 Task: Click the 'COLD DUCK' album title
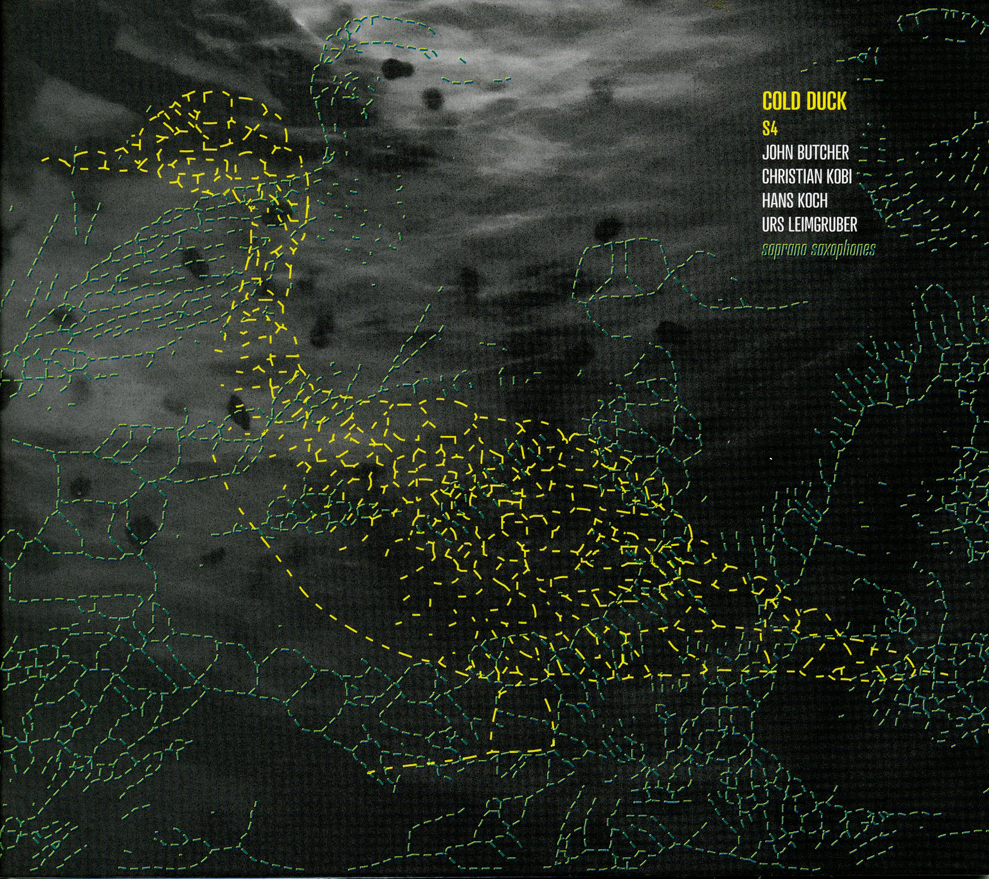tap(804, 102)
